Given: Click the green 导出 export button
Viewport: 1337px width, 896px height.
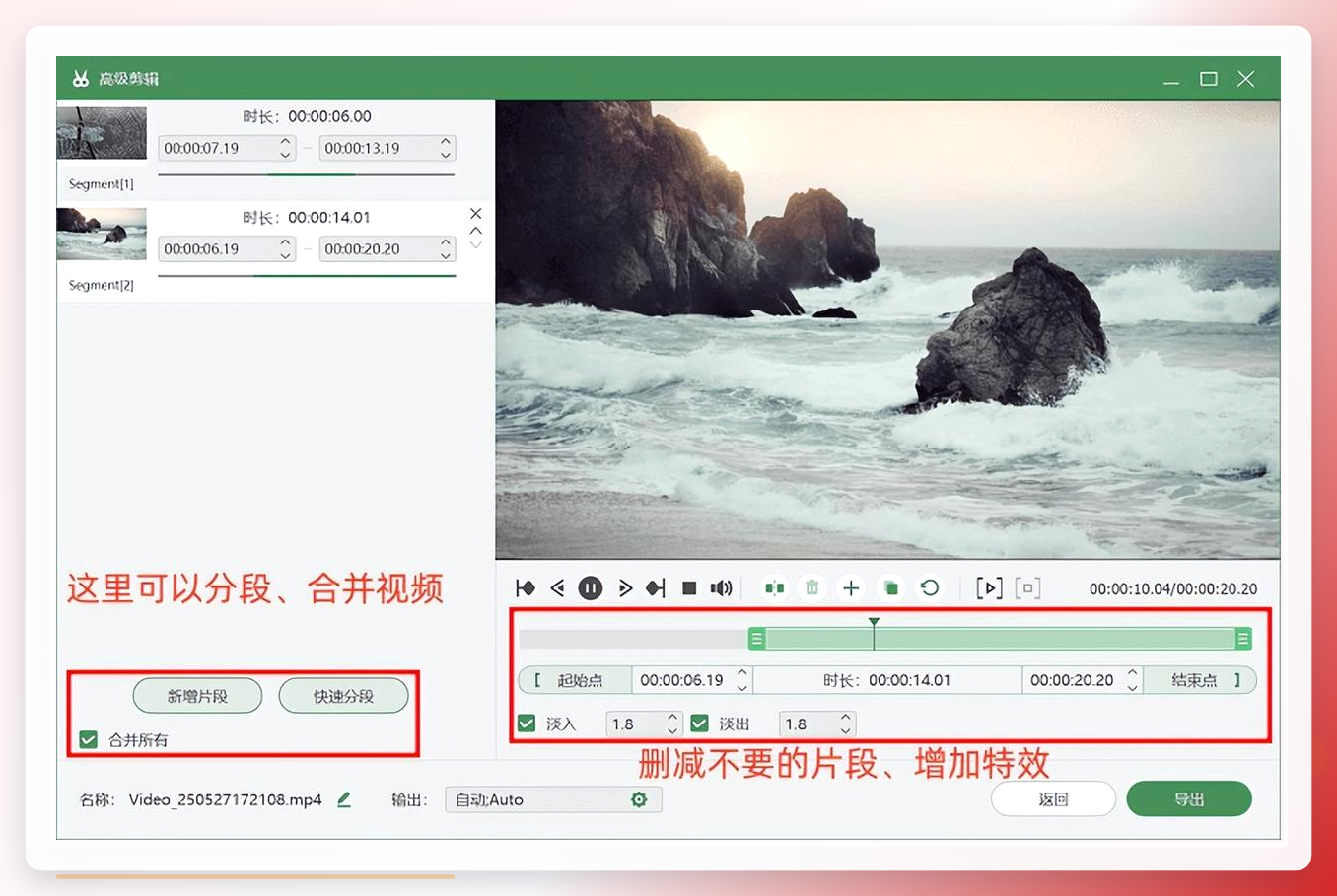Looking at the screenshot, I should tap(1189, 799).
